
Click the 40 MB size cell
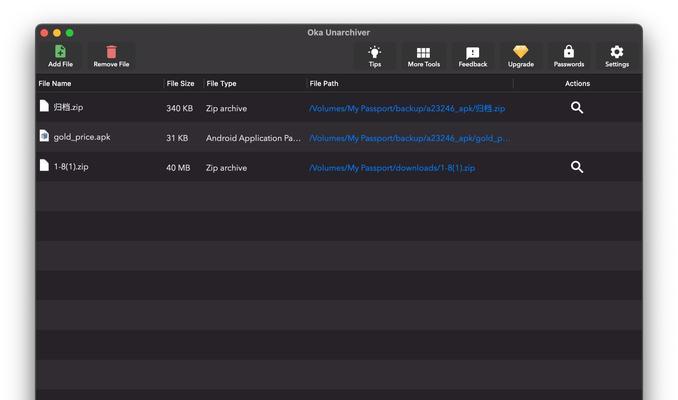[x=178, y=168]
